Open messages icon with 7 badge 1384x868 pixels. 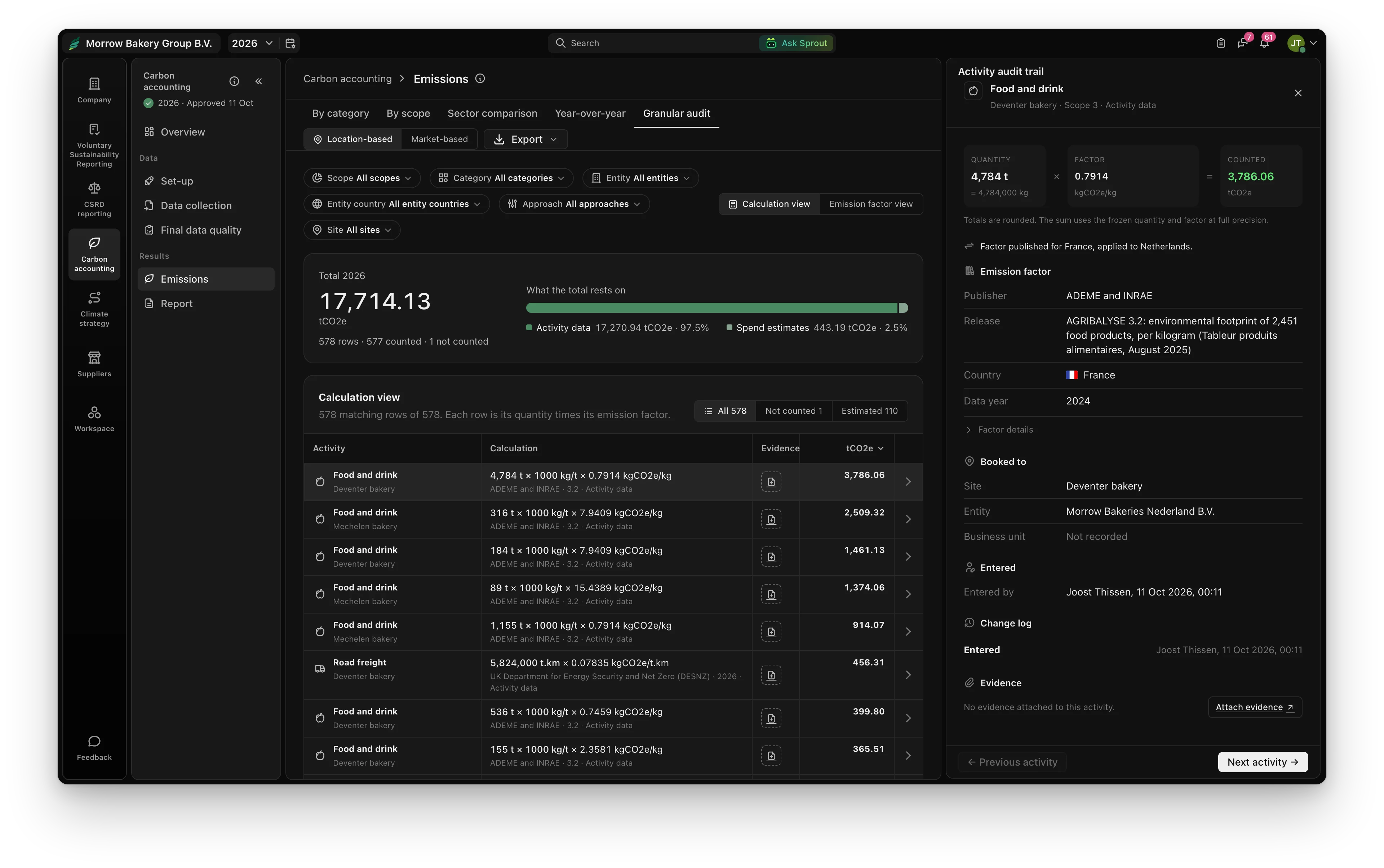click(x=1243, y=43)
